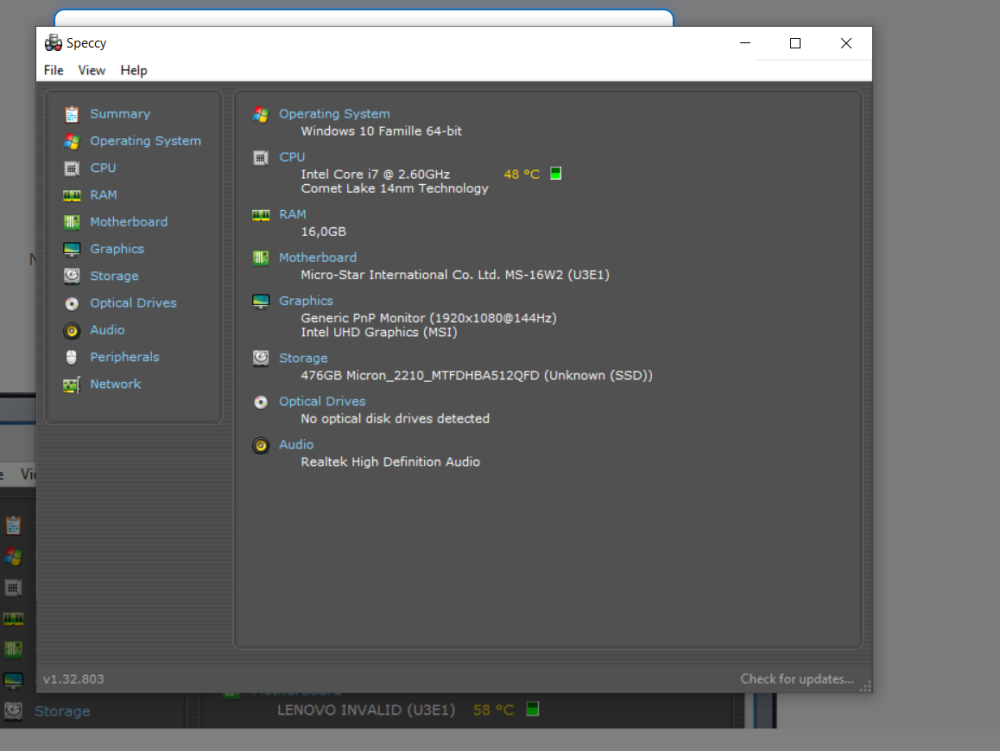Click the Peripherals mouse icon in sidebar
1000x751 pixels.
click(72, 357)
